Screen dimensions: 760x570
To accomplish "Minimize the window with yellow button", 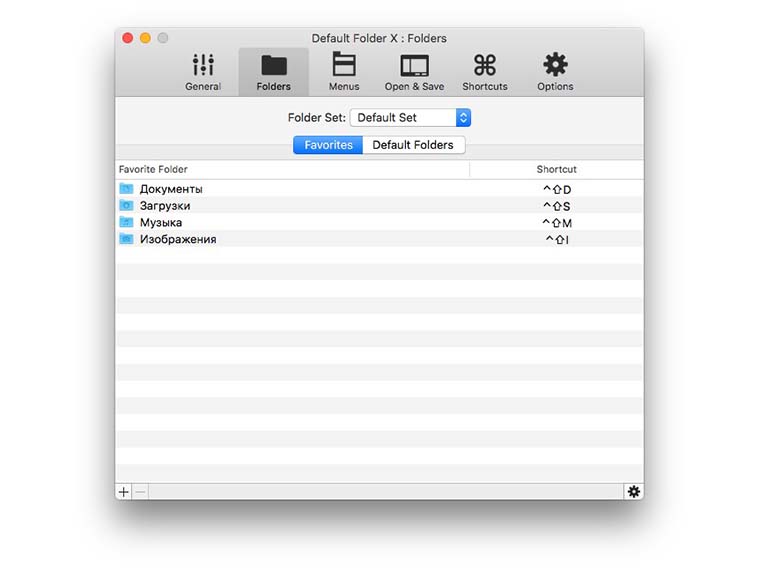I will tap(145, 38).
